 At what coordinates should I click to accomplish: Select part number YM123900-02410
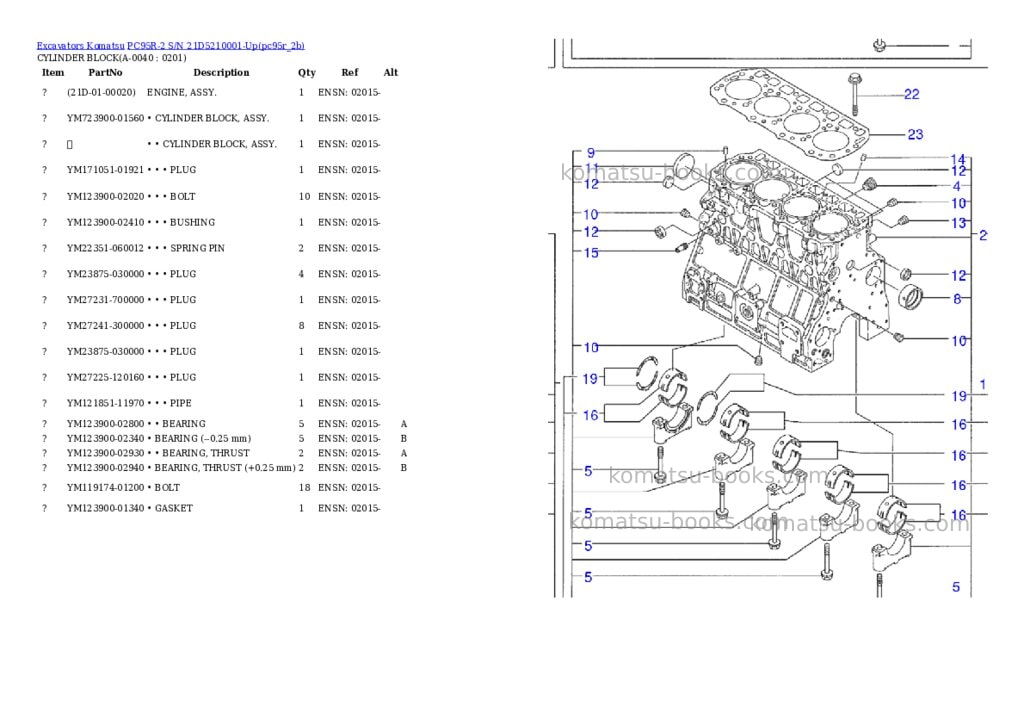pyautogui.click(x=105, y=223)
